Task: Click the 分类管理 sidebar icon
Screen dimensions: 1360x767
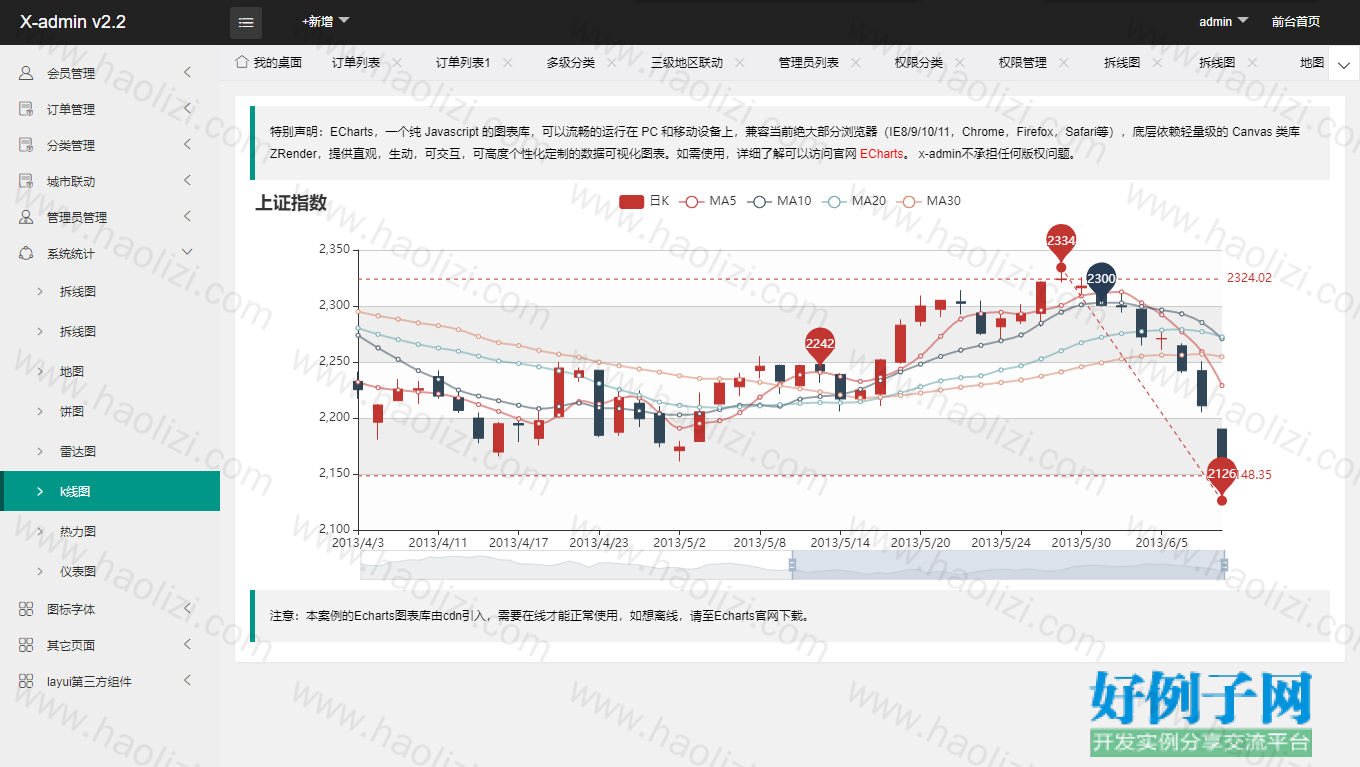Action: click(27, 145)
